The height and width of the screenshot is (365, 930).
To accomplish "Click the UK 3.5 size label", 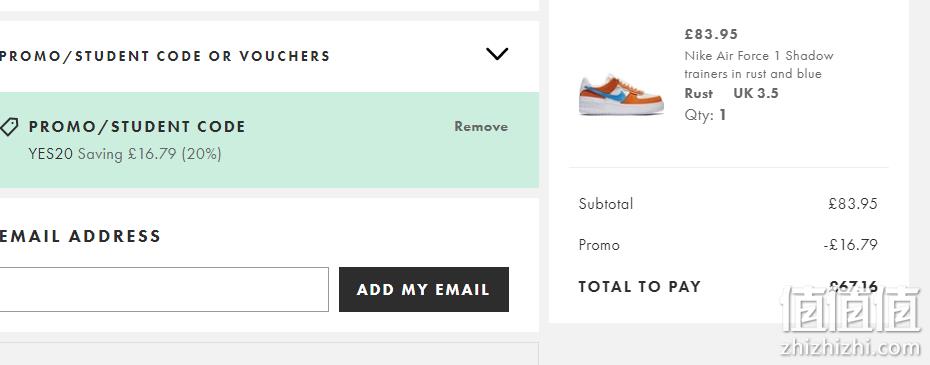I will 756,93.
